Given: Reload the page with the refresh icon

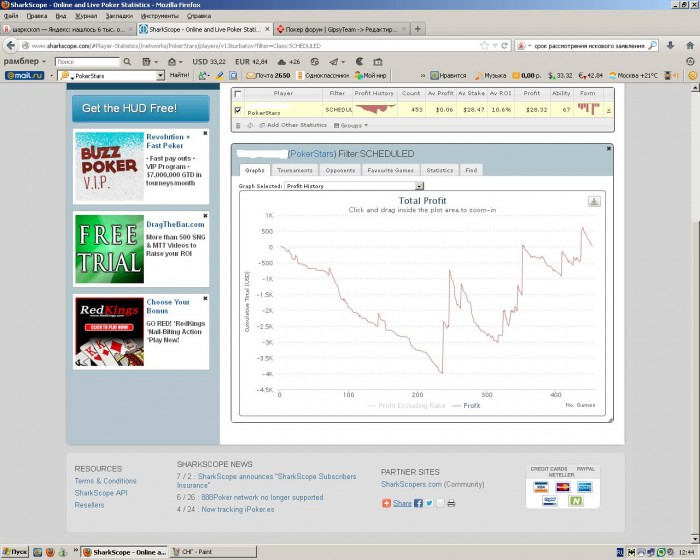Looking at the screenshot, I should [x=504, y=46].
